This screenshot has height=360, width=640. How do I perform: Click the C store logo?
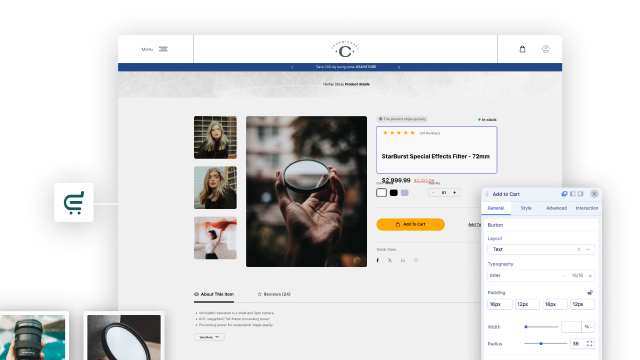[345, 49]
